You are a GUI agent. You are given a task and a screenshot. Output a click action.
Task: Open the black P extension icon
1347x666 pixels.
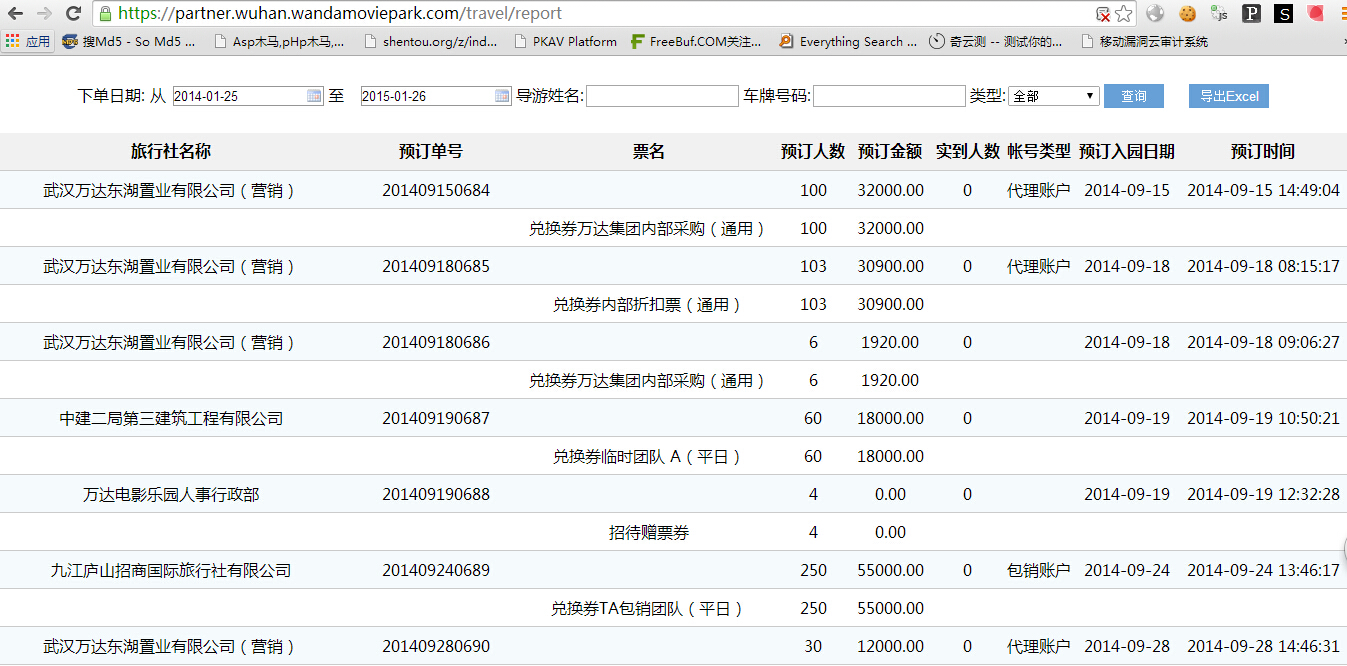pyautogui.click(x=1251, y=14)
